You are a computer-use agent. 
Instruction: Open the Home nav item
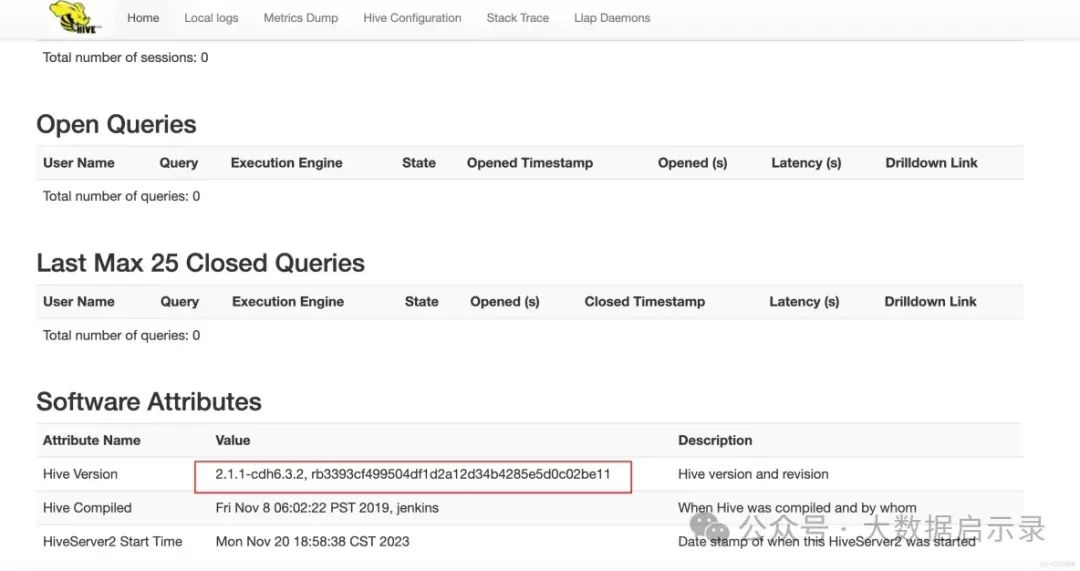point(143,18)
